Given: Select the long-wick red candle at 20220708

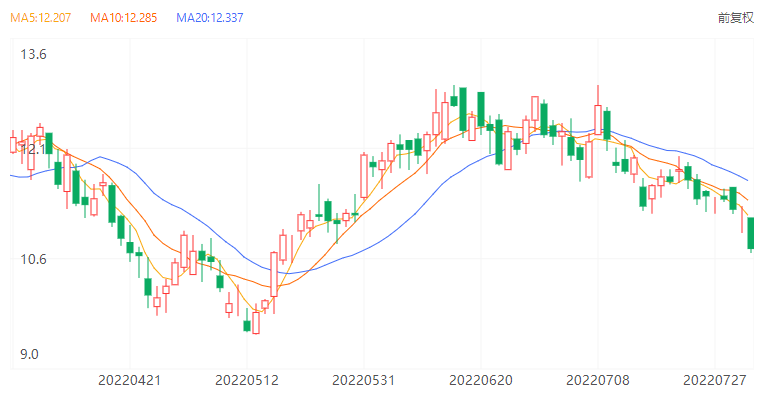Looking at the screenshot, I should click(598, 120).
